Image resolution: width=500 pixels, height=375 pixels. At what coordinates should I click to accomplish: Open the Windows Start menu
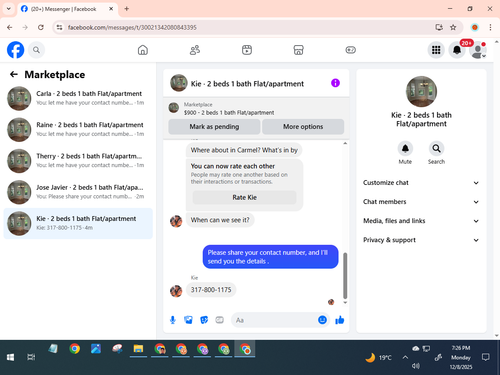[x=10, y=357]
